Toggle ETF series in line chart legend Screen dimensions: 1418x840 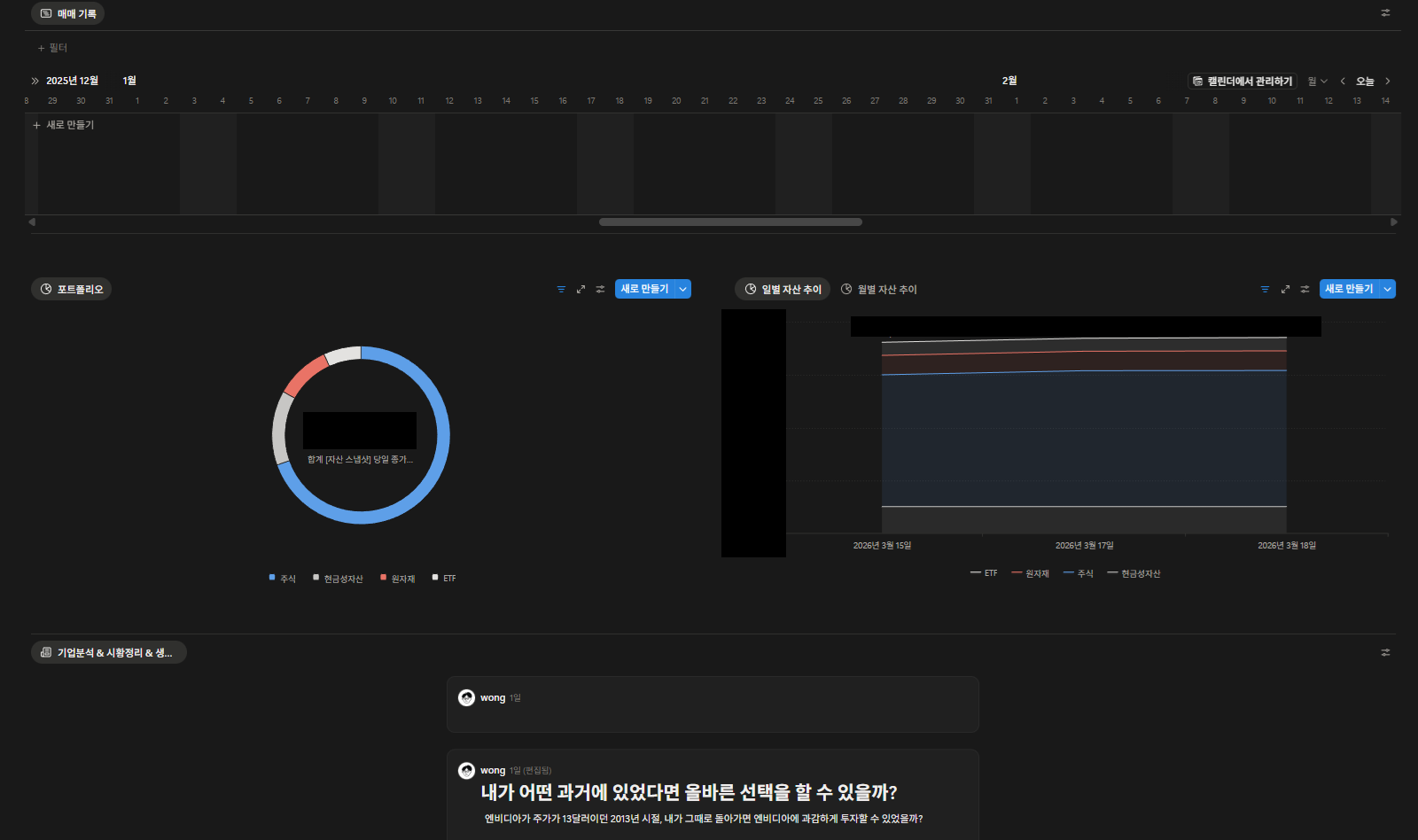[x=984, y=574]
